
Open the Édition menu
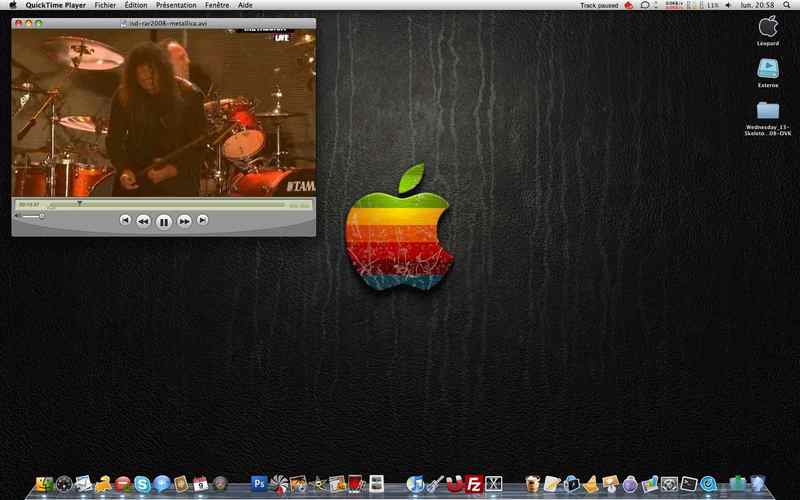pos(136,5)
